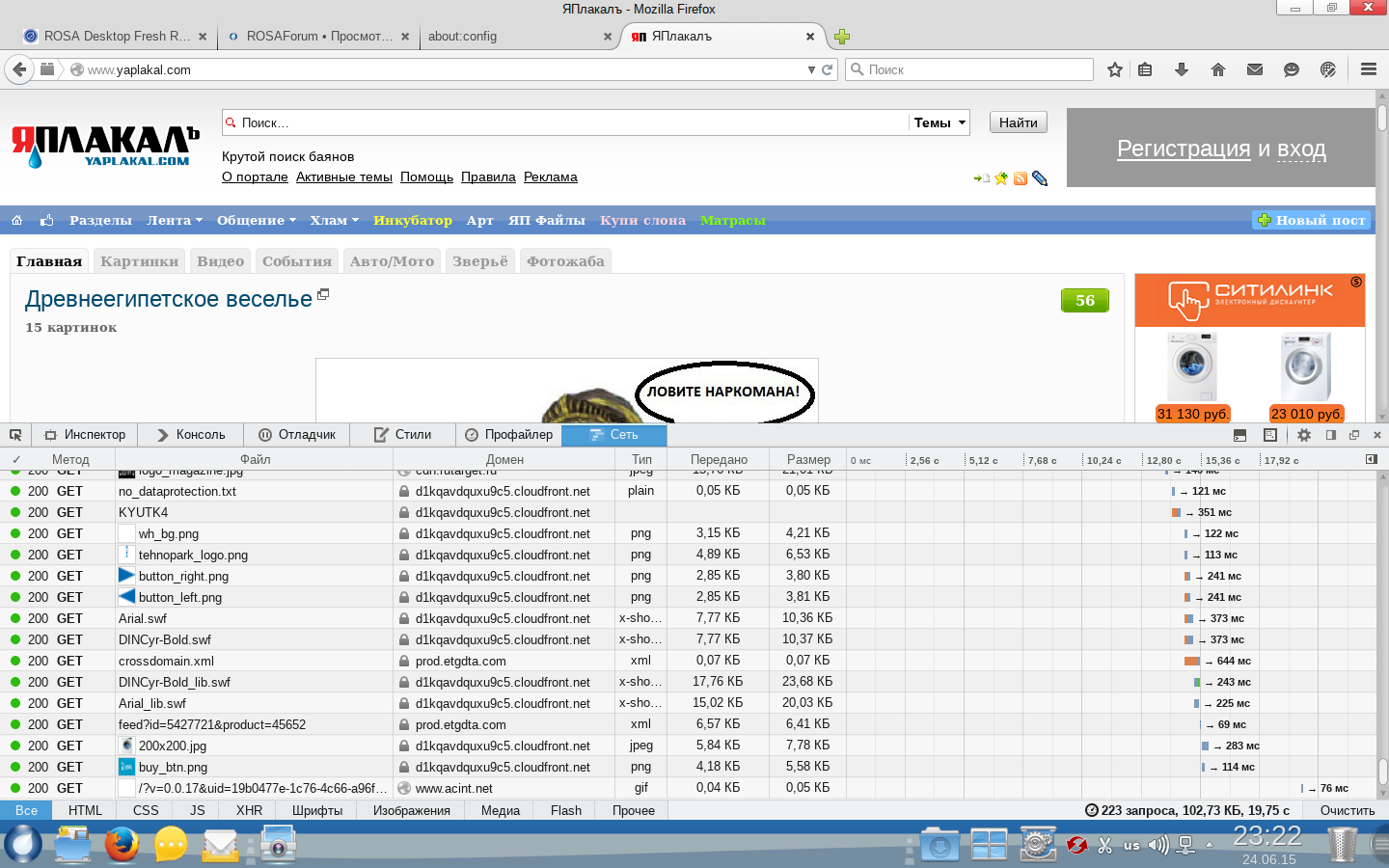Click Очистить to clear network requests
1389x868 pixels.
(1348, 810)
